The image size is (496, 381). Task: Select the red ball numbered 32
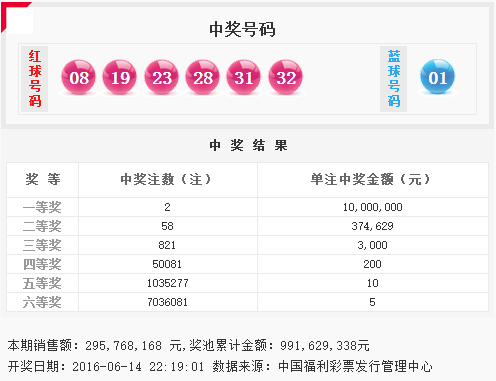pyautogui.click(x=286, y=77)
